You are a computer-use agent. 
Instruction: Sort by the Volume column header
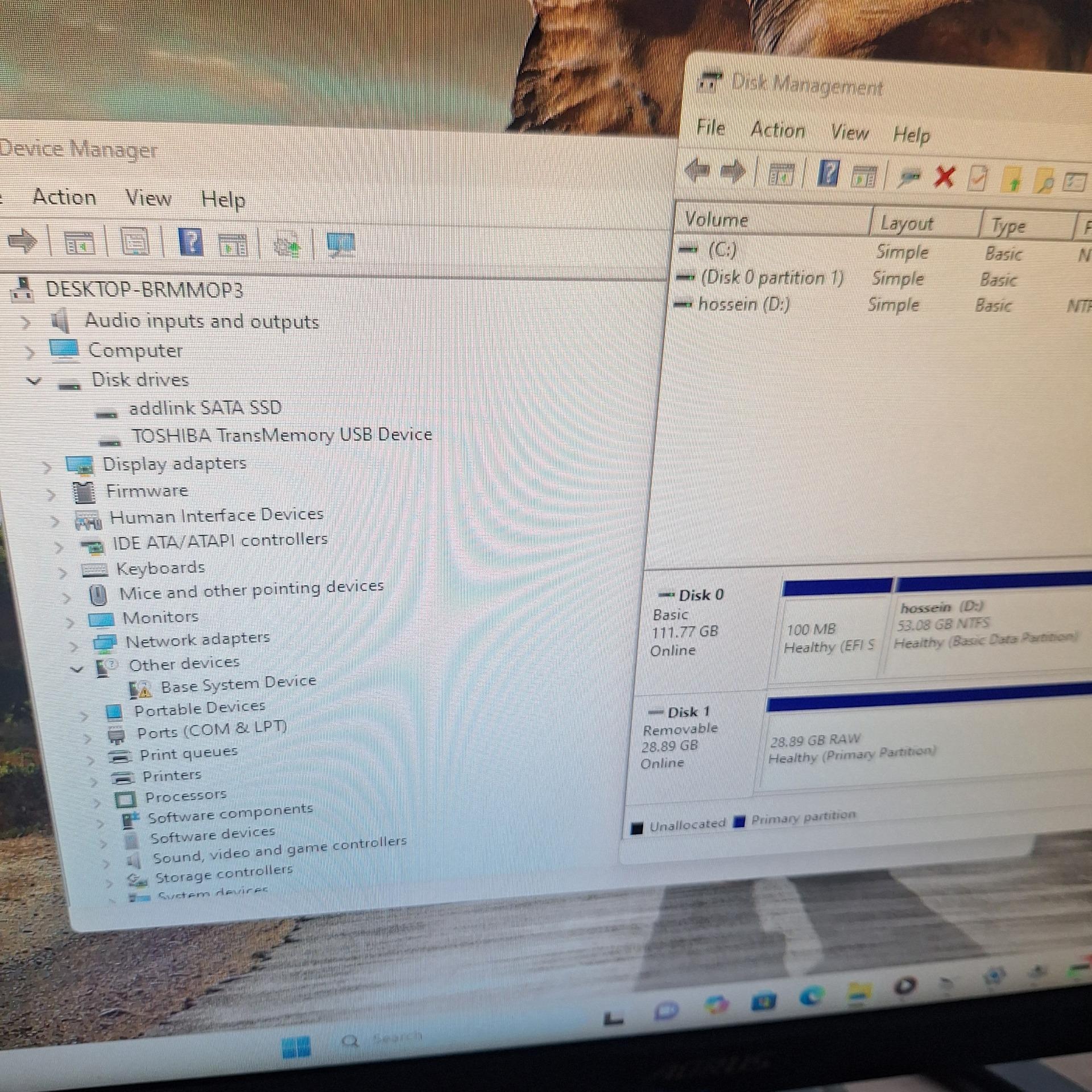(x=773, y=220)
